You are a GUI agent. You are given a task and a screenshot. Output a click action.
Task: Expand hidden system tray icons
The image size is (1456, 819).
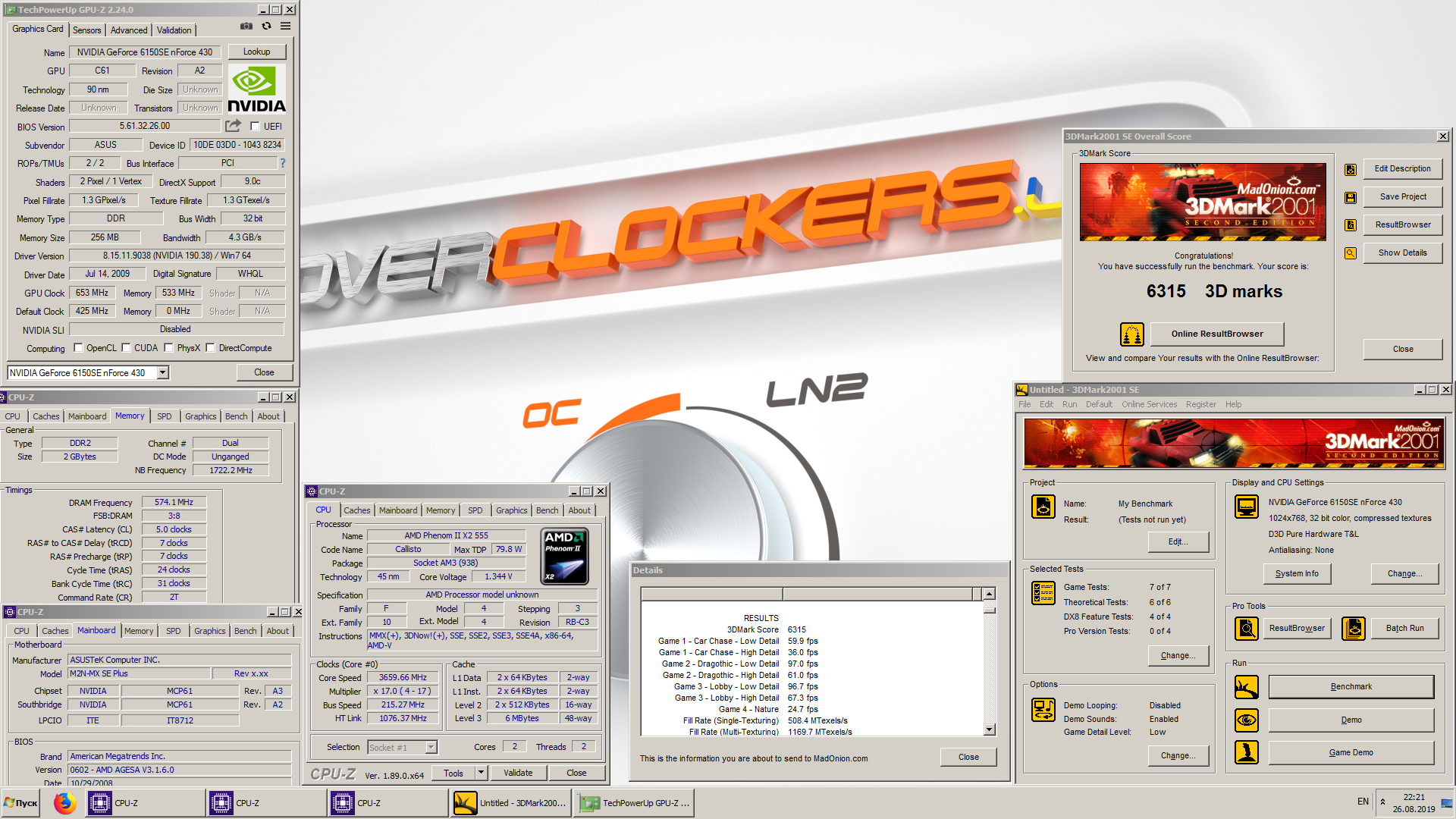tap(1382, 802)
